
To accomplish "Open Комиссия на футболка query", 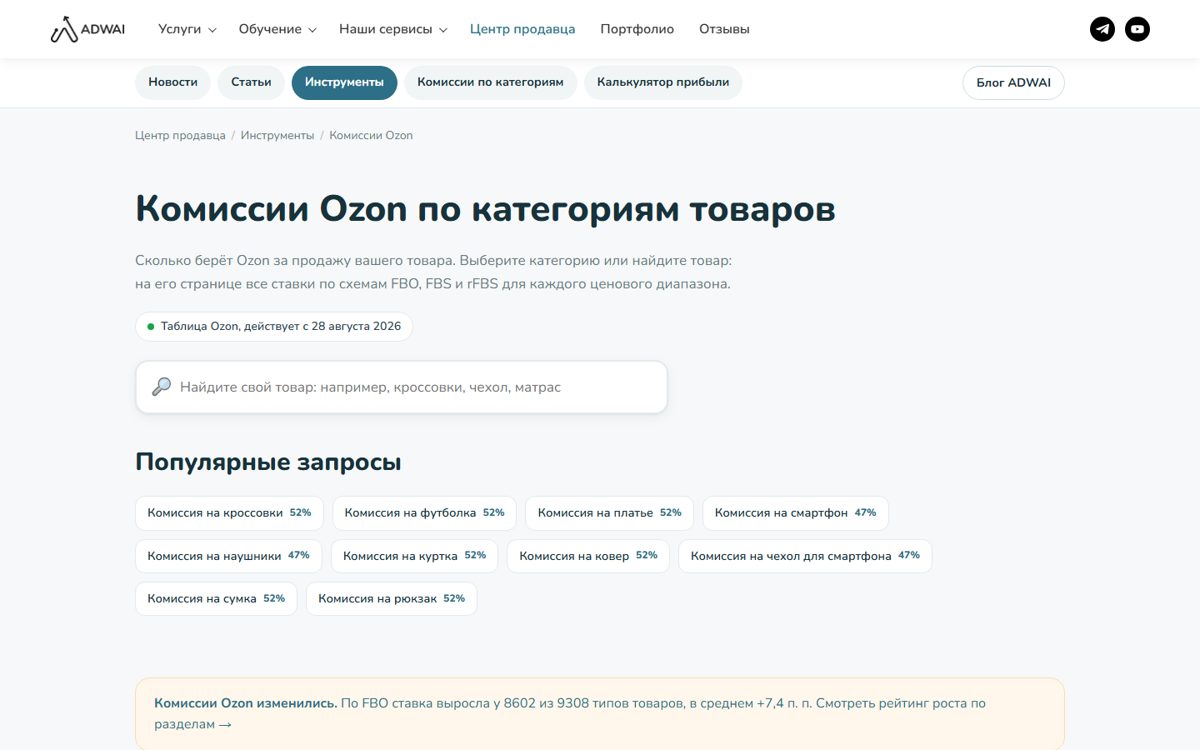I will 424,513.
